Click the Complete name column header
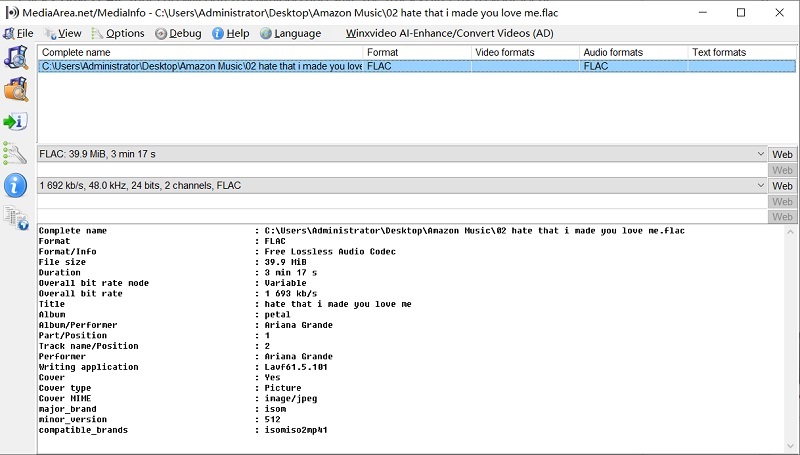Screen dimensions: 800x455 (x=200, y=53)
